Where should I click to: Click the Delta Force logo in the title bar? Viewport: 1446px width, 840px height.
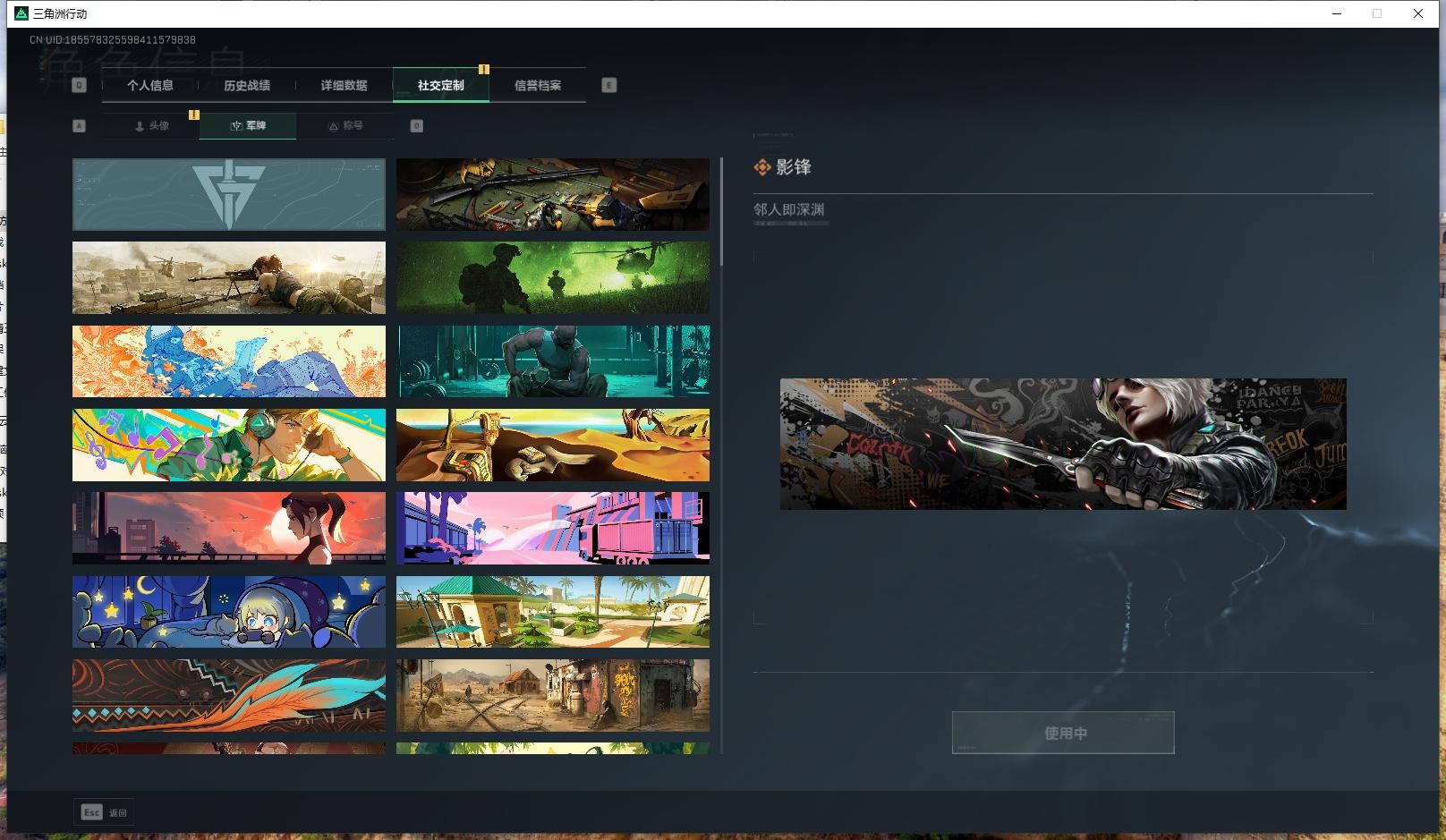20,13
